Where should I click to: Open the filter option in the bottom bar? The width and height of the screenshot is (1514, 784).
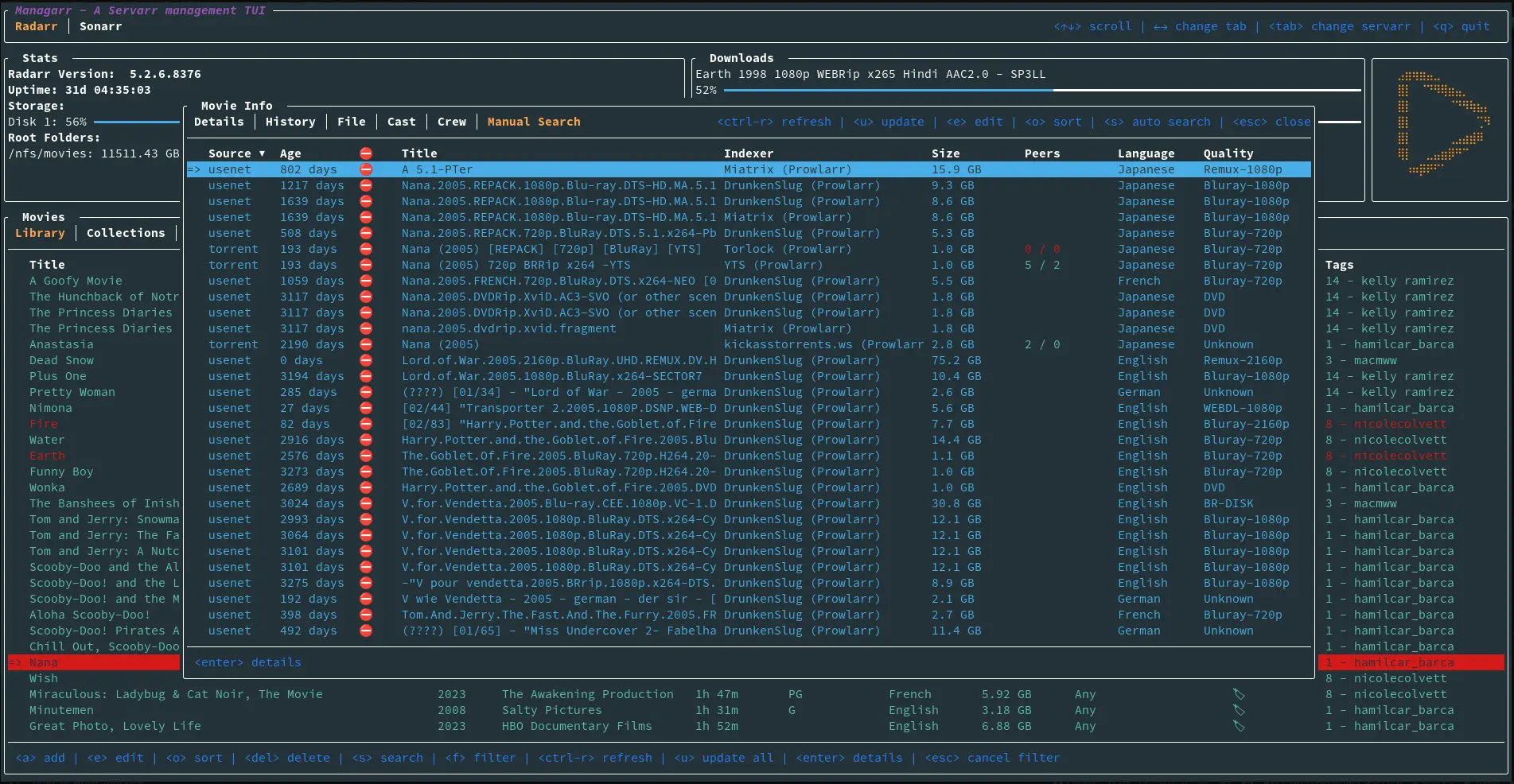480,758
